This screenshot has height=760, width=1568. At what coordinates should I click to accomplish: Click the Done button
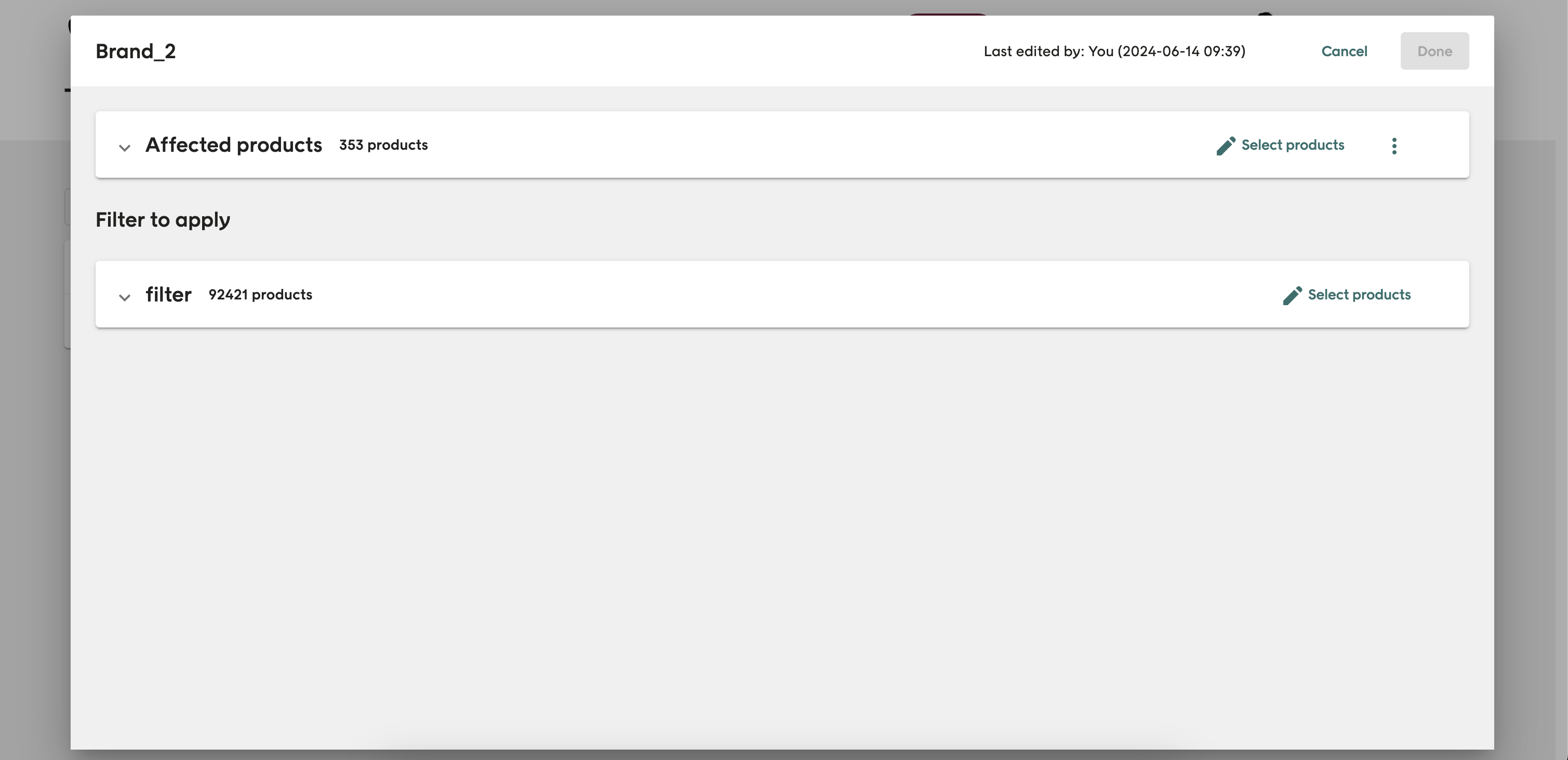(1434, 51)
